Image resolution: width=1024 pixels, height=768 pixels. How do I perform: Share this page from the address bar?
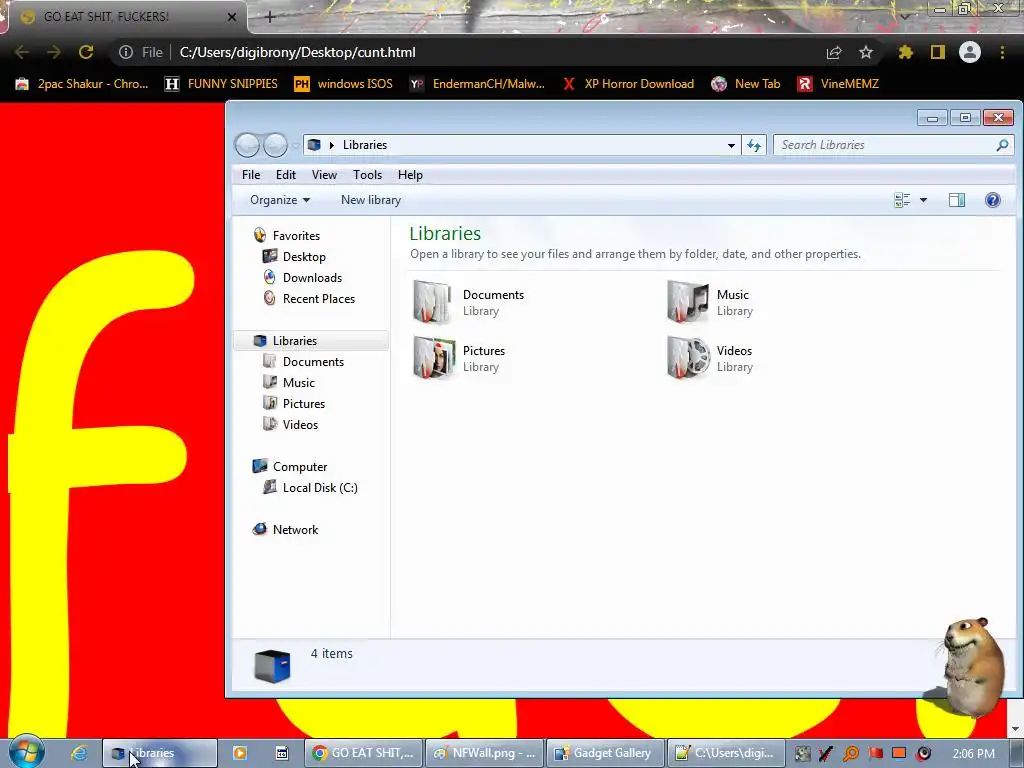834,52
